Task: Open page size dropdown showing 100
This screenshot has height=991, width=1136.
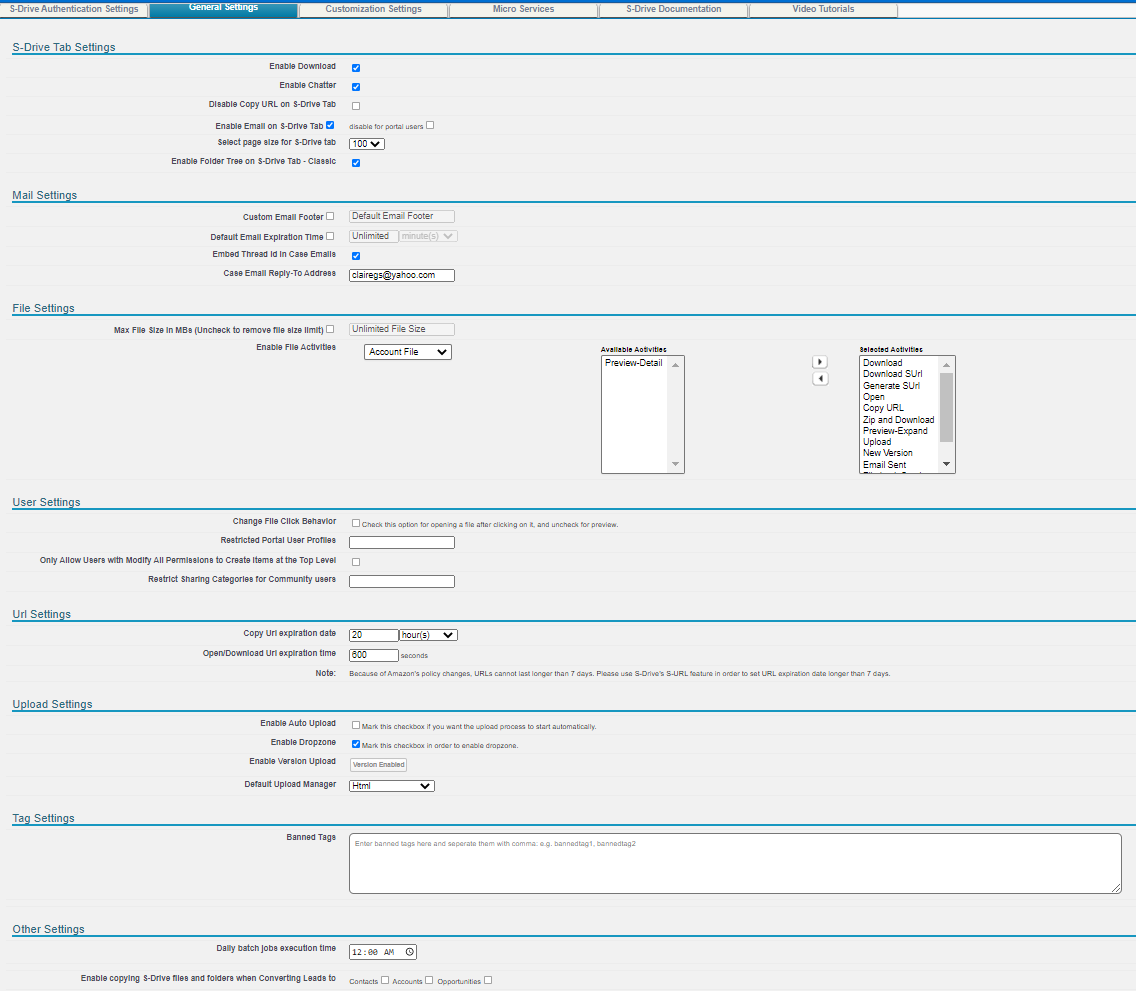Action: (367, 144)
